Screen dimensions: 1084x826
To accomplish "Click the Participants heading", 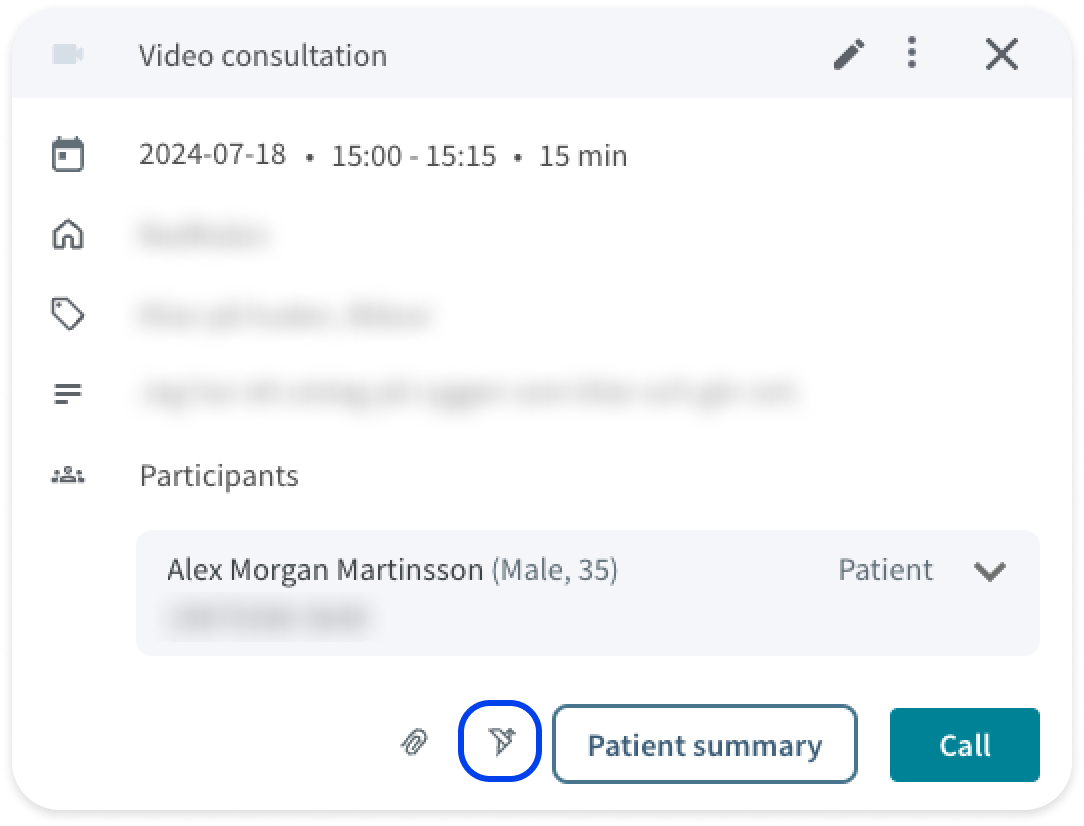I will coord(219,476).
